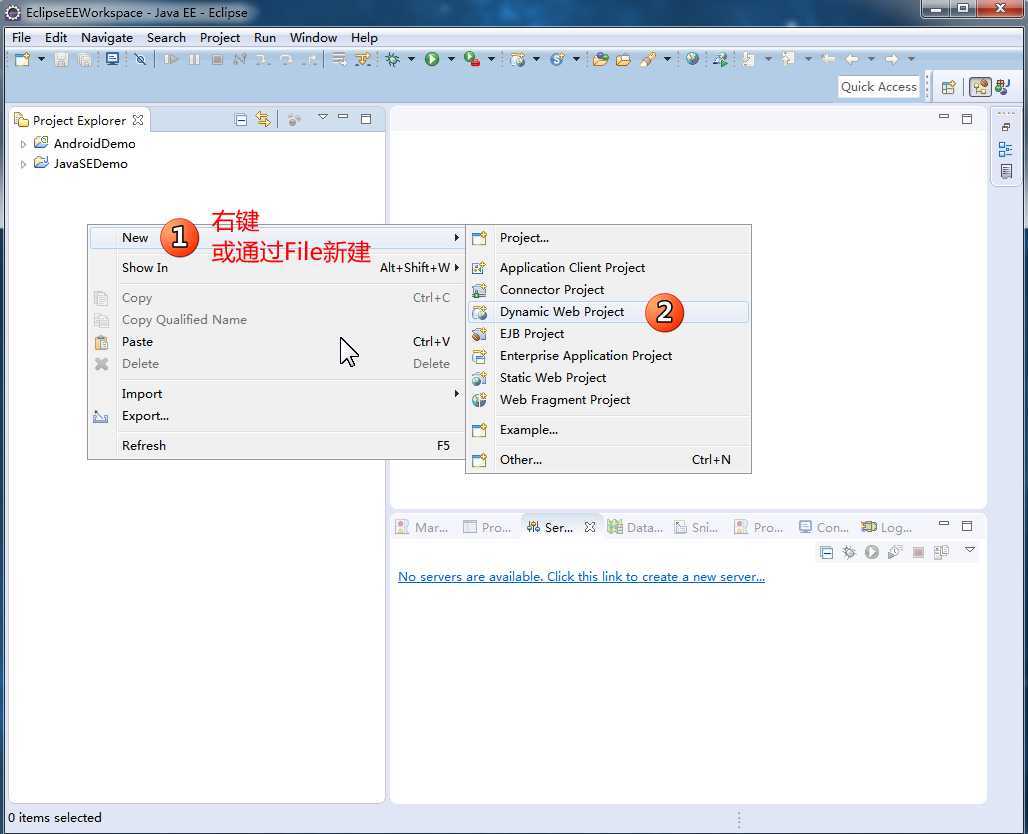
Task: Click the Forward navigation arrow icon
Action: pyautogui.click(x=892, y=59)
